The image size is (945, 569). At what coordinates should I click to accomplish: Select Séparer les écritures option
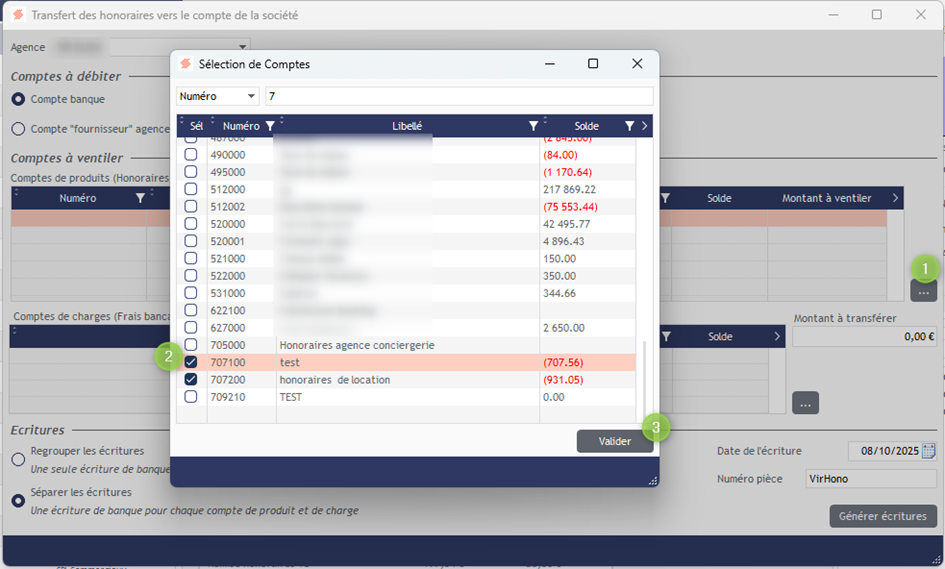(x=18, y=500)
